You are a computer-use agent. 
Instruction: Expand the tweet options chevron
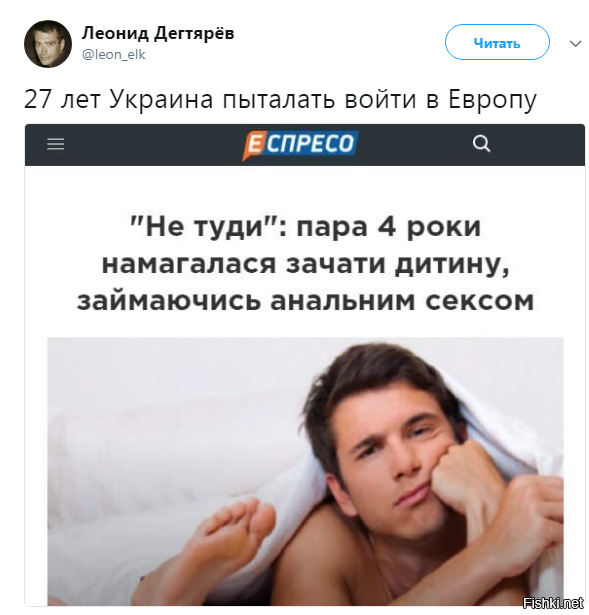click(x=575, y=44)
